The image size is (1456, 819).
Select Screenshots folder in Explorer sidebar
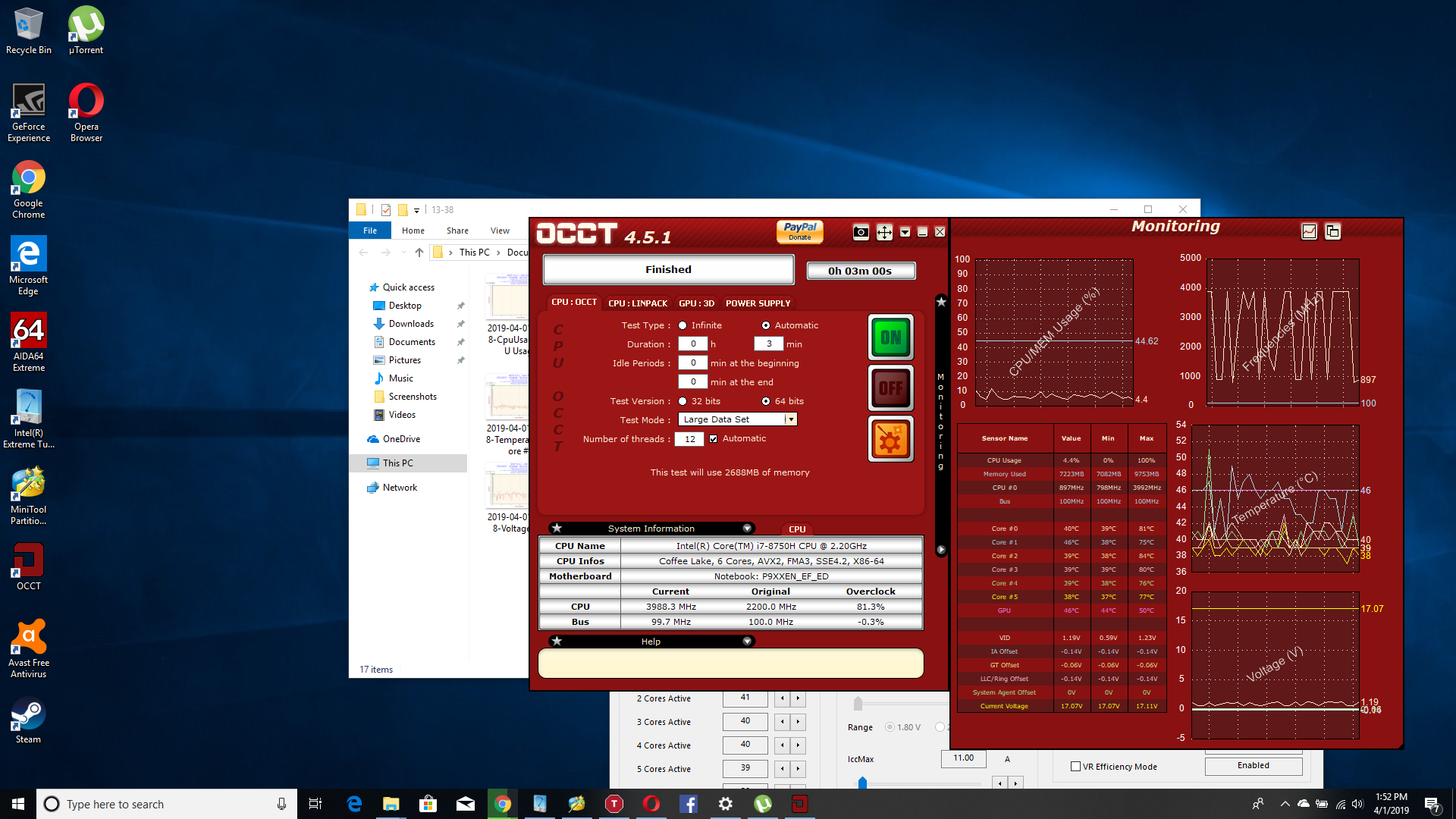413,397
